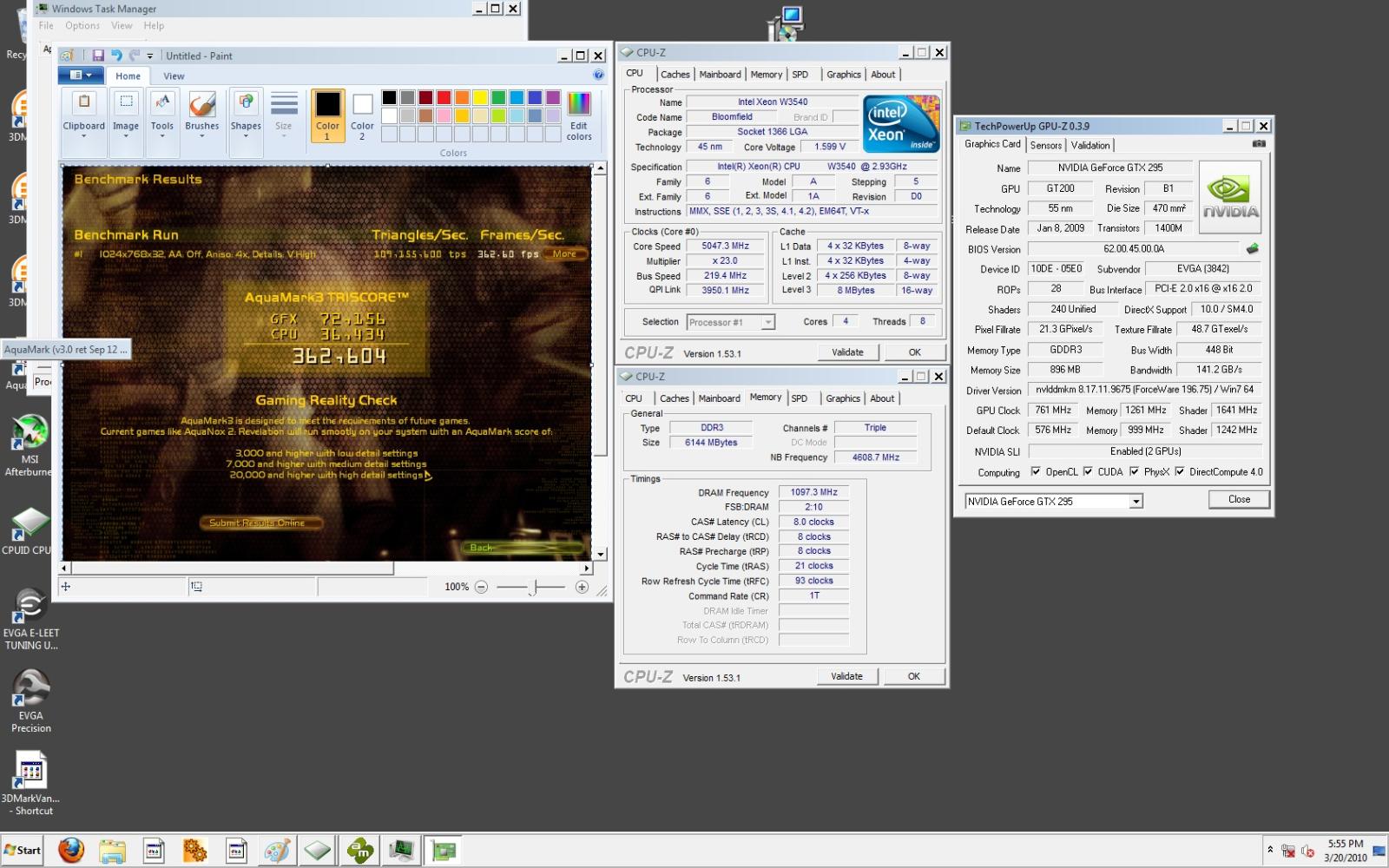Click Undo arrow in Paint toolbar
Screen dimensions: 1389x868
click(x=116, y=56)
